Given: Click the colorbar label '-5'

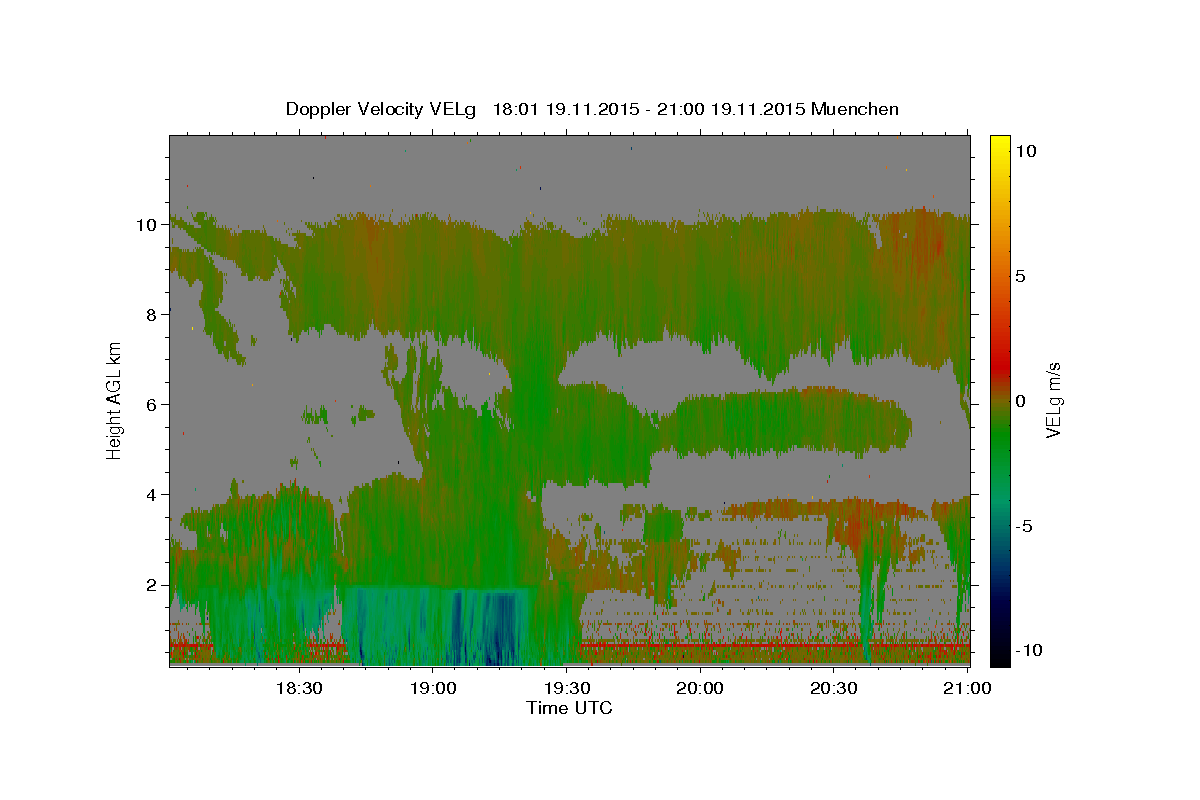Looking at the screenshot, I should 1025,525.
